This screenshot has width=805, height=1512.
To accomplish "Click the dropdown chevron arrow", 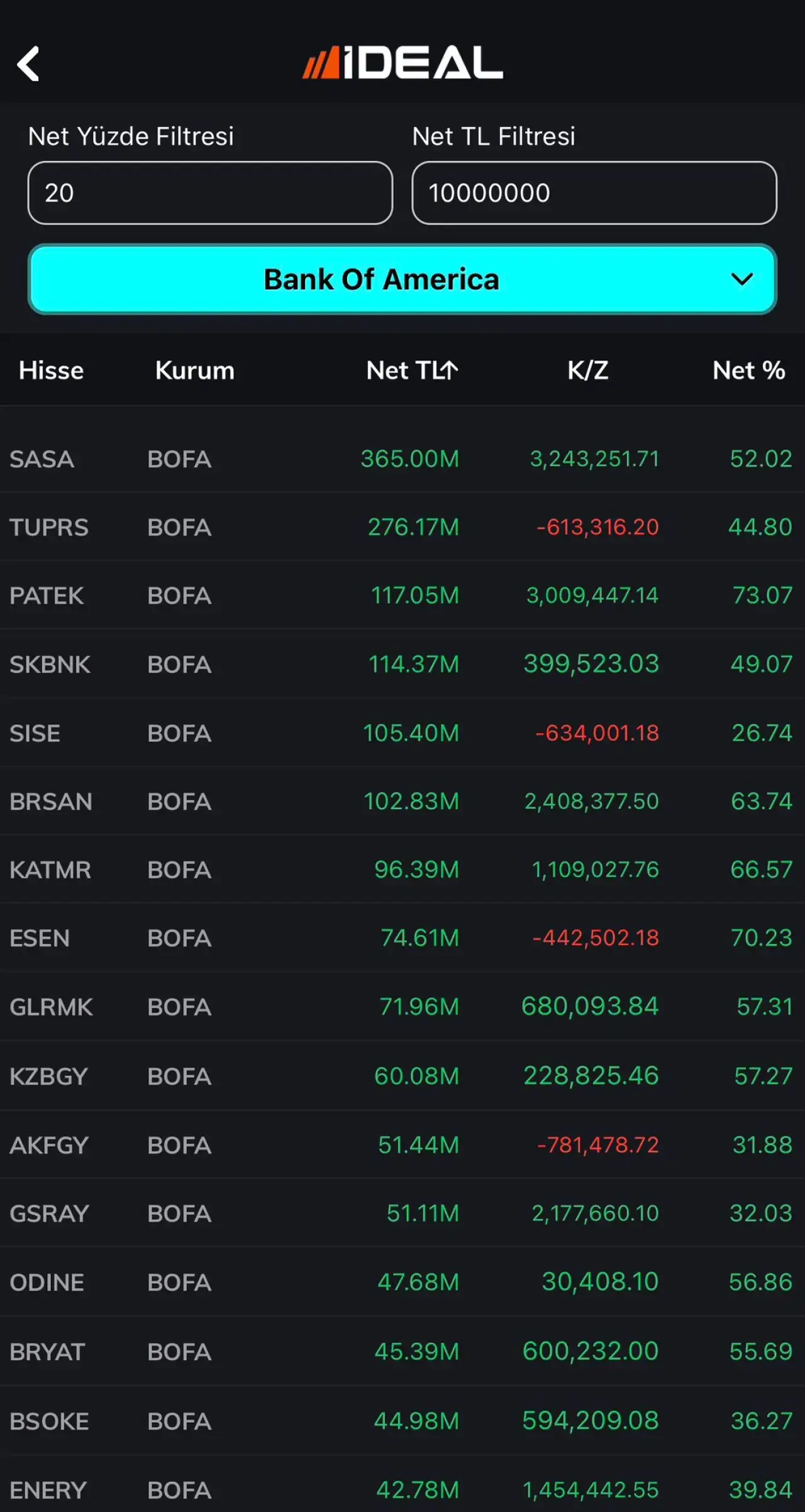I will (x=742, y=279).
